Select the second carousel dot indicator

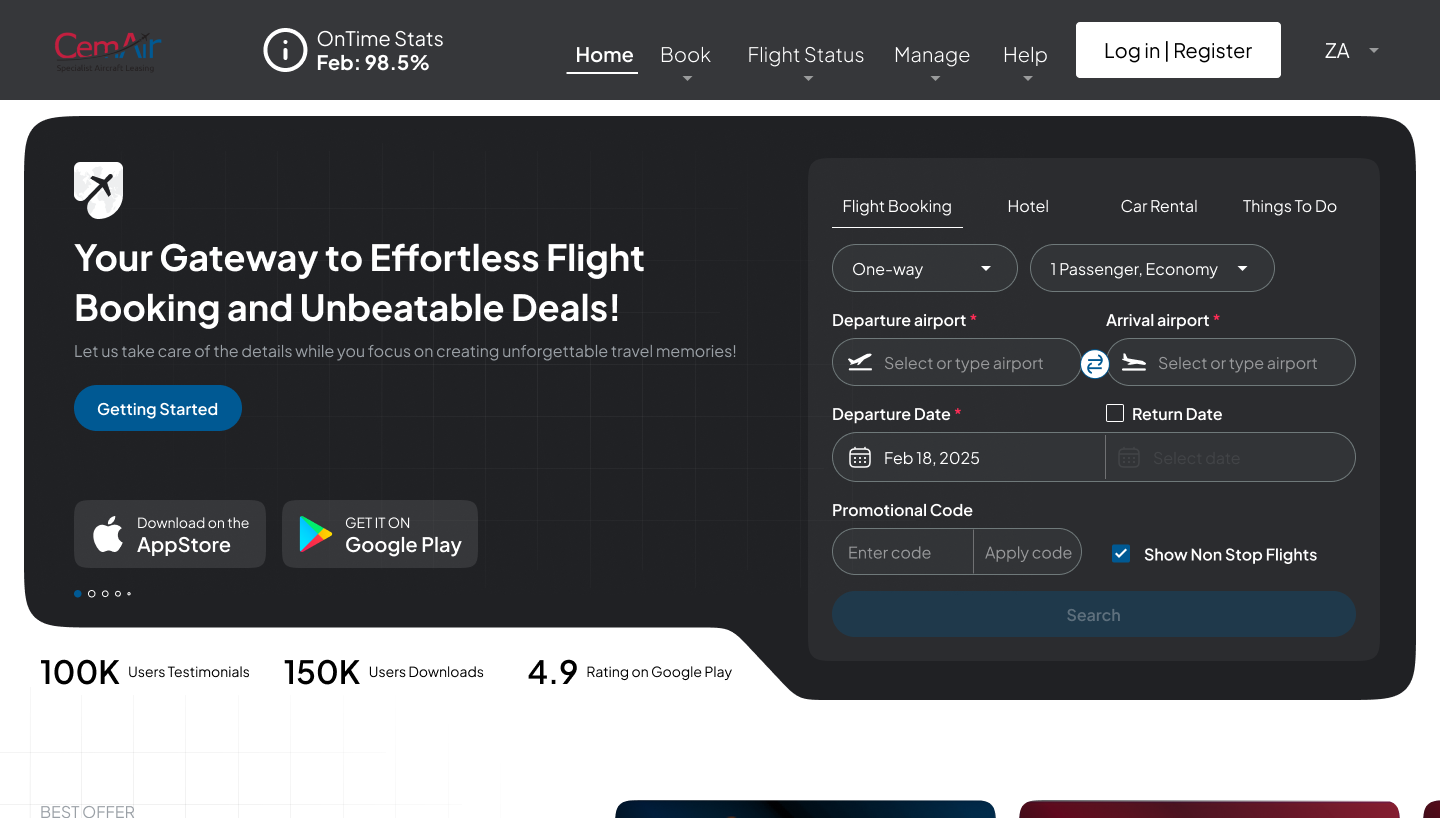(91, 594)
